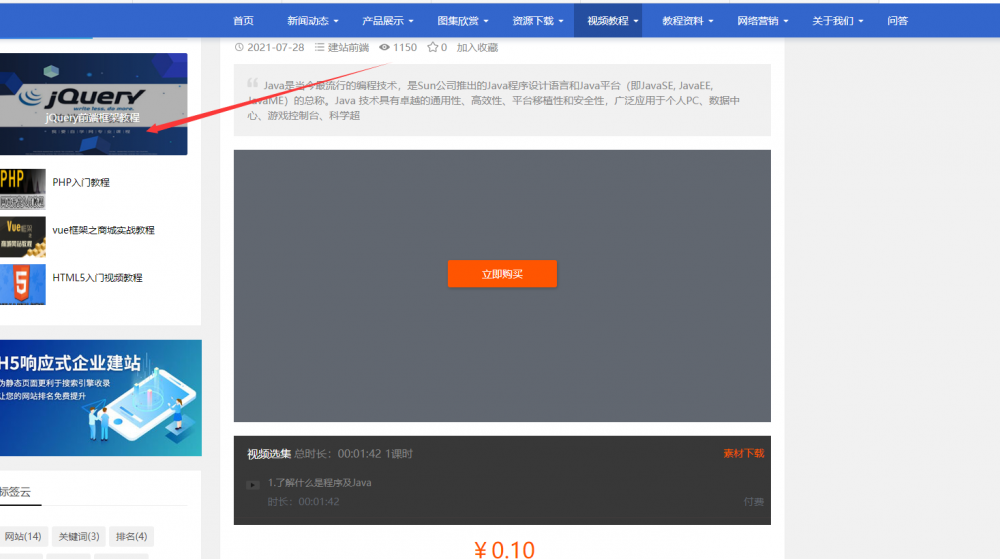Open the 教程资料 menu label
The width and height of the screenshot is (1000, 559).
[x=682, y=21]
